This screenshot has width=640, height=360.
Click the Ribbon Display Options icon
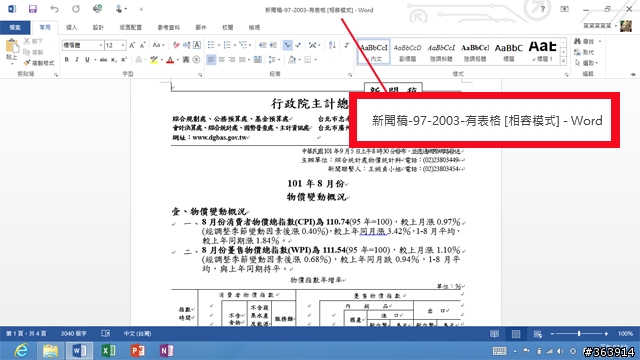564,9
